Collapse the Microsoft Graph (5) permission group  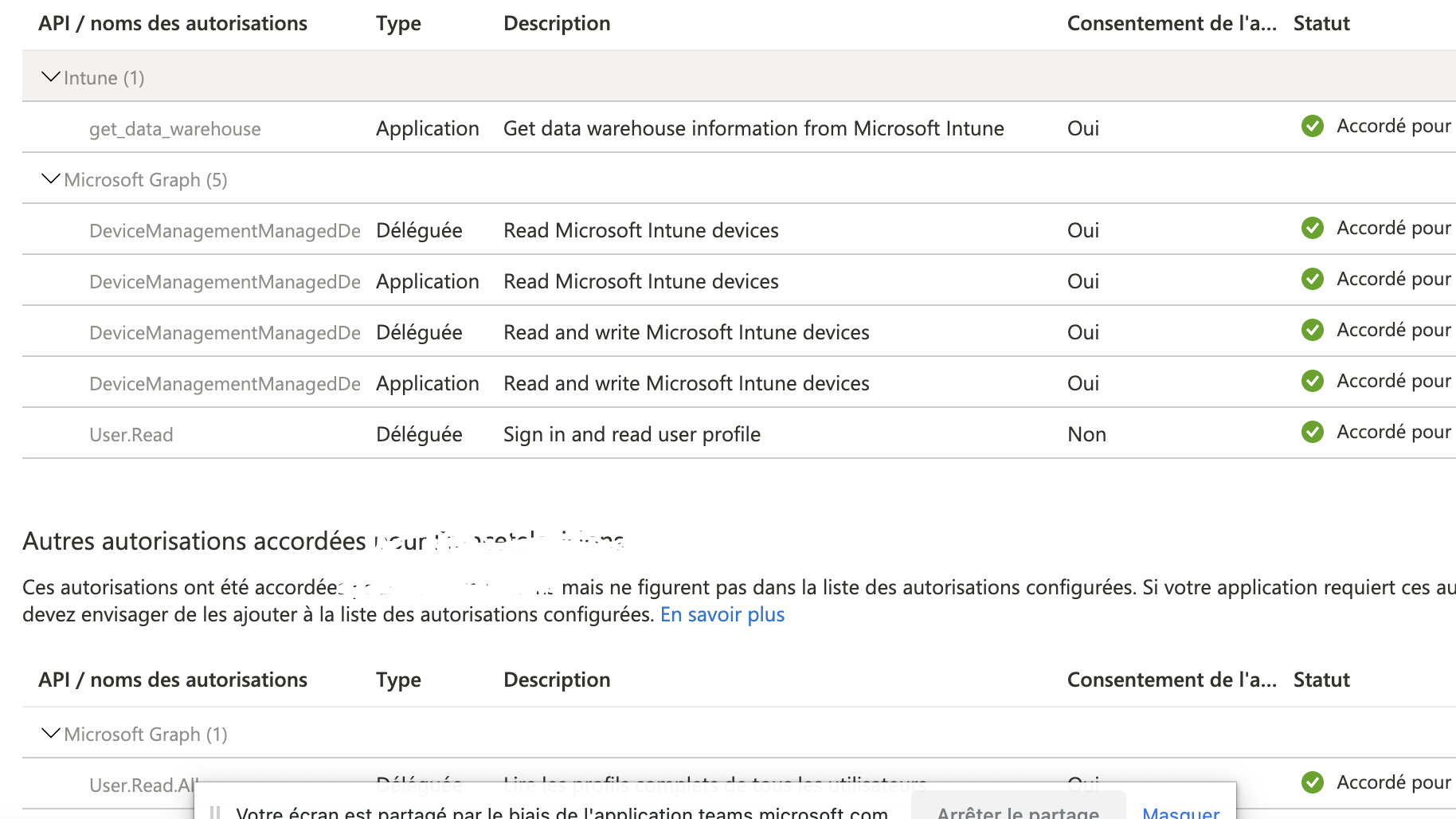coord(49,178)
